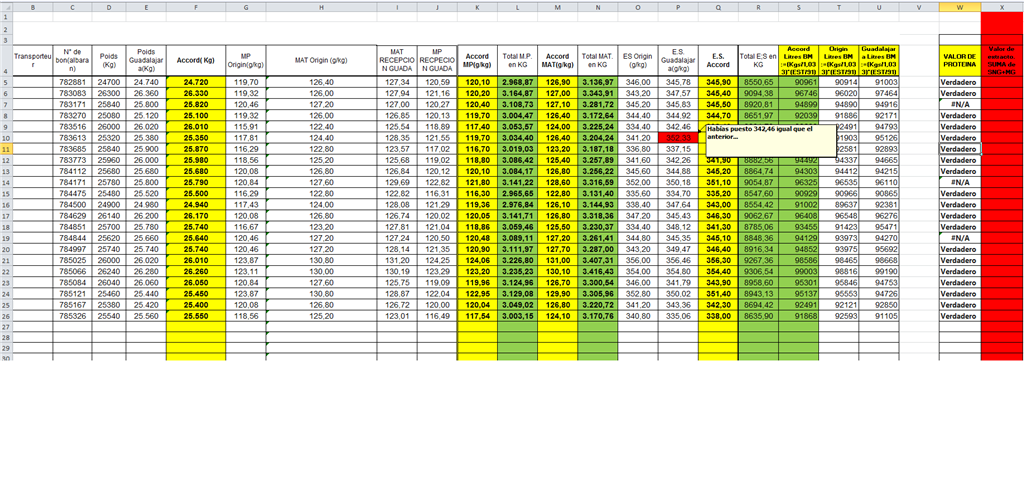Click the Total M.P. en KG header
The width and height of the screenshot is (1024, 490).
click(518, 61)
